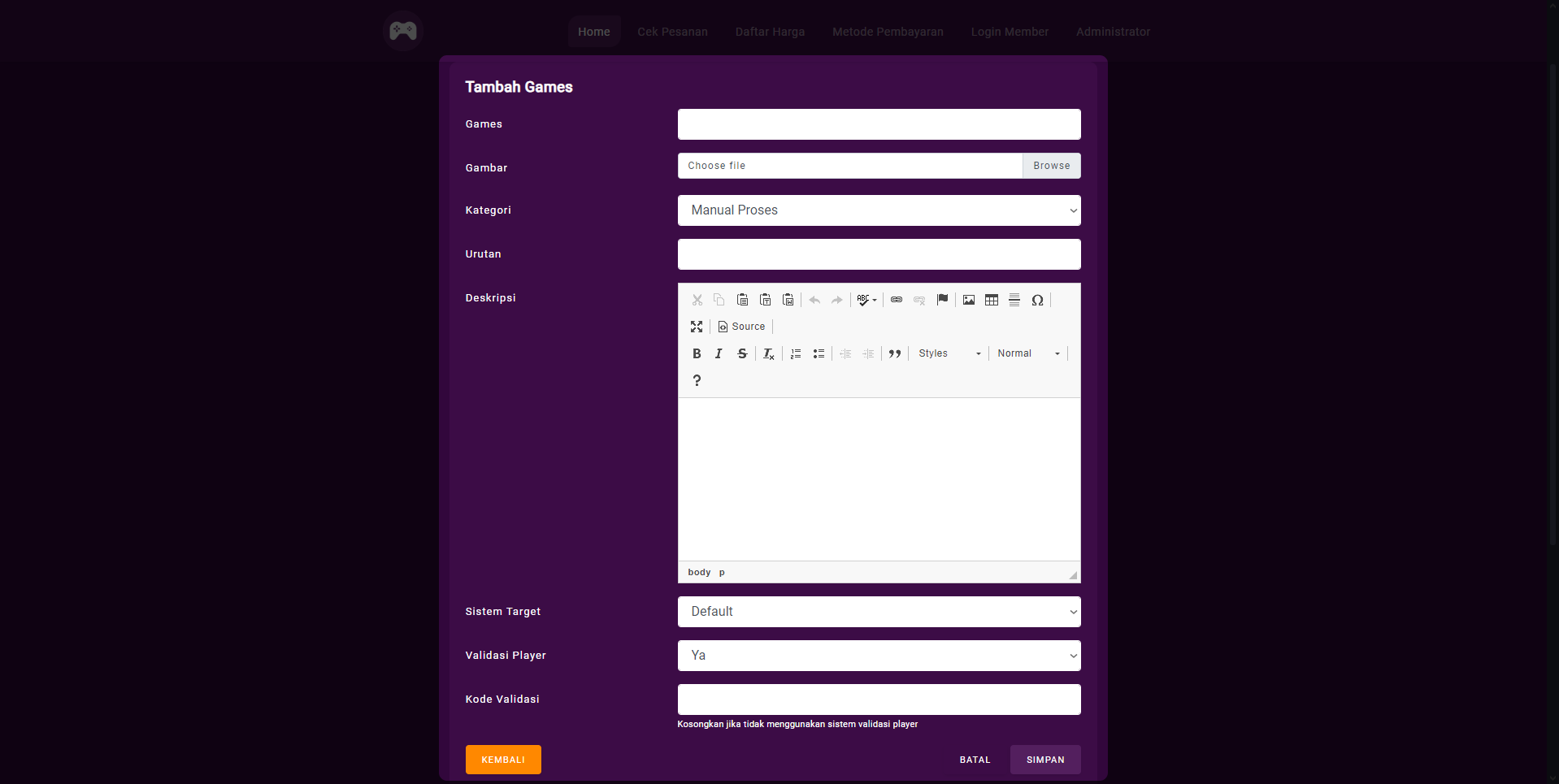Click the editor resize handle corner
Screen dimensions: 1559x784
coord(1073,575)
